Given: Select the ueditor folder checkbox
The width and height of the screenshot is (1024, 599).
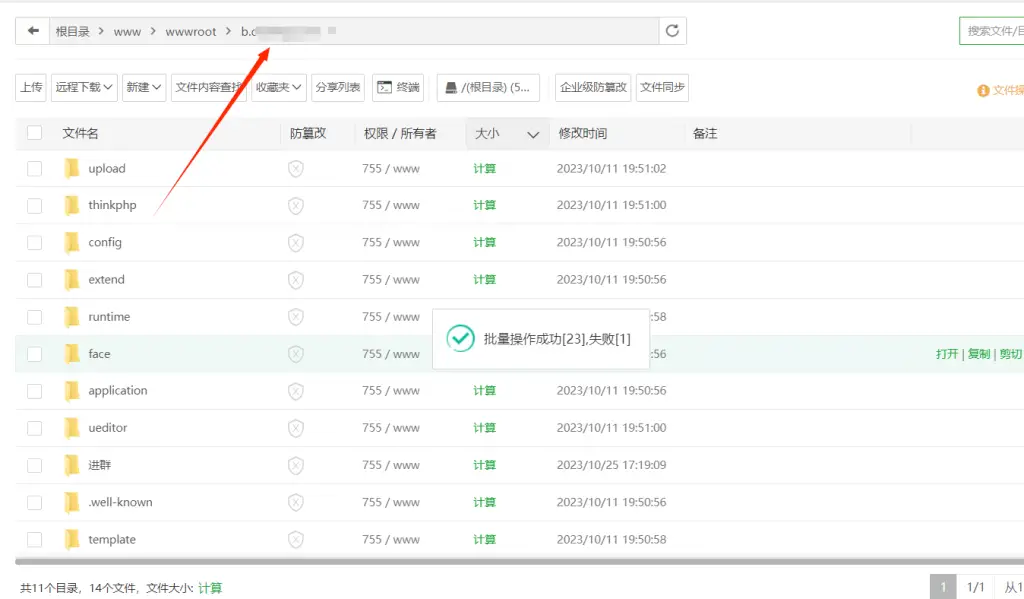Looking at the screenshot, I should click(x=35, y=428).
